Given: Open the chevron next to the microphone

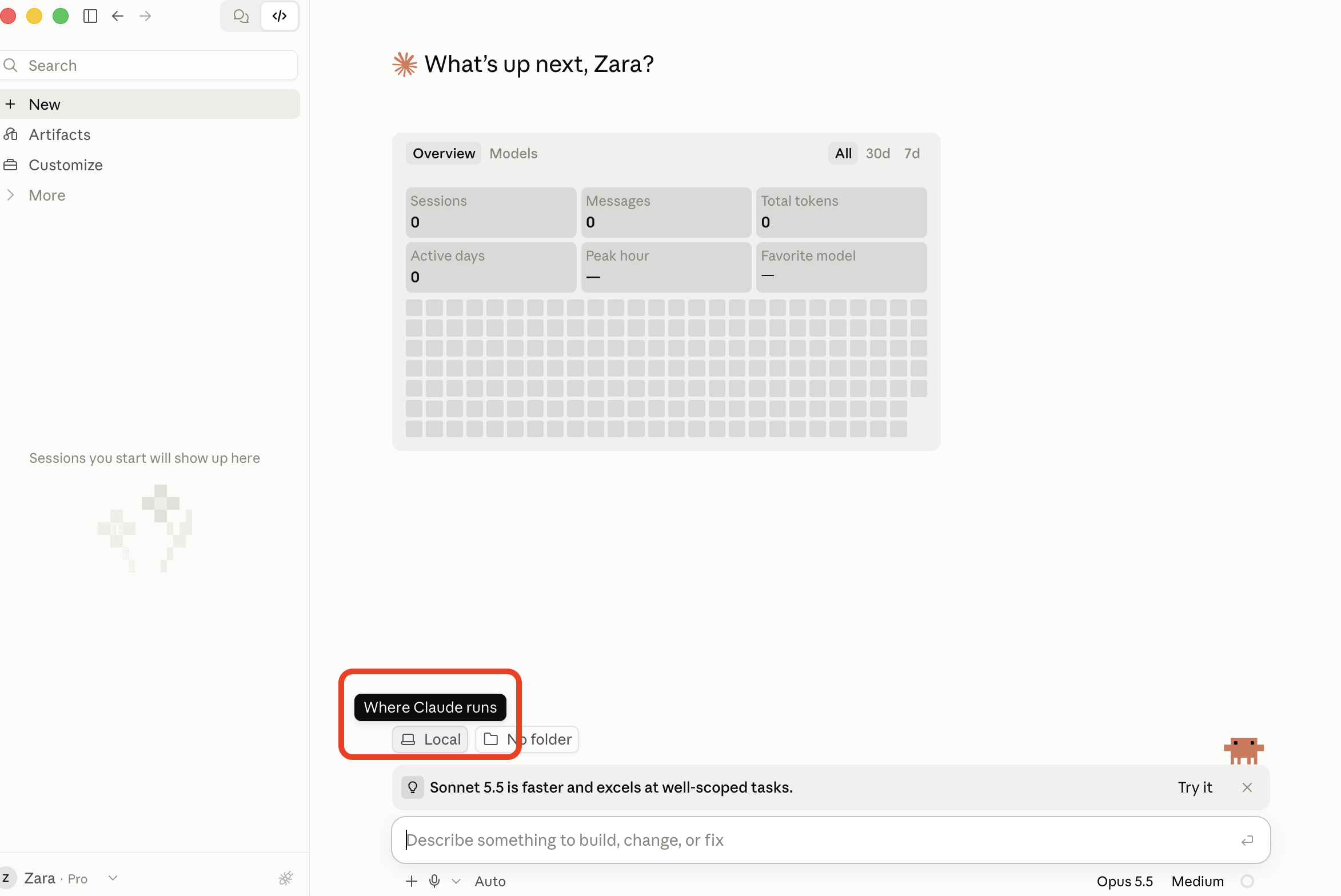Looking at the screenshot, I should [456, 881].
